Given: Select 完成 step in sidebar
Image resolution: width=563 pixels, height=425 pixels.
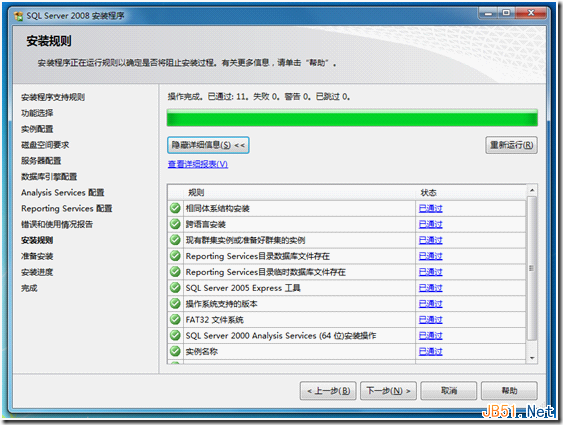Looking at the screenshot, I should click(x=29, y=288).
